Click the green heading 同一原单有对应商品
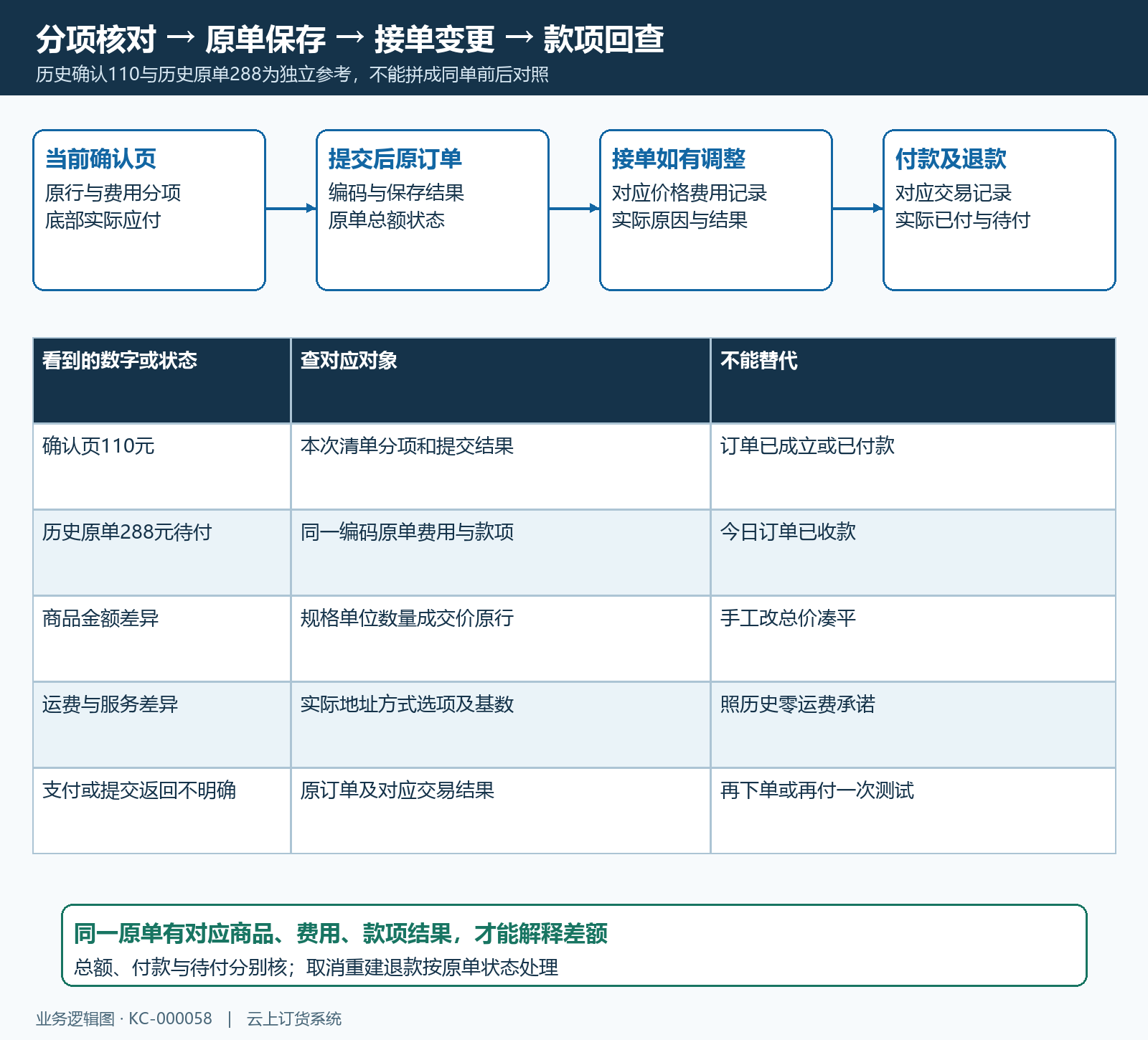The width and height of the screenshot is (1148, 1040). pyautogui.click(x=341, y=933)
